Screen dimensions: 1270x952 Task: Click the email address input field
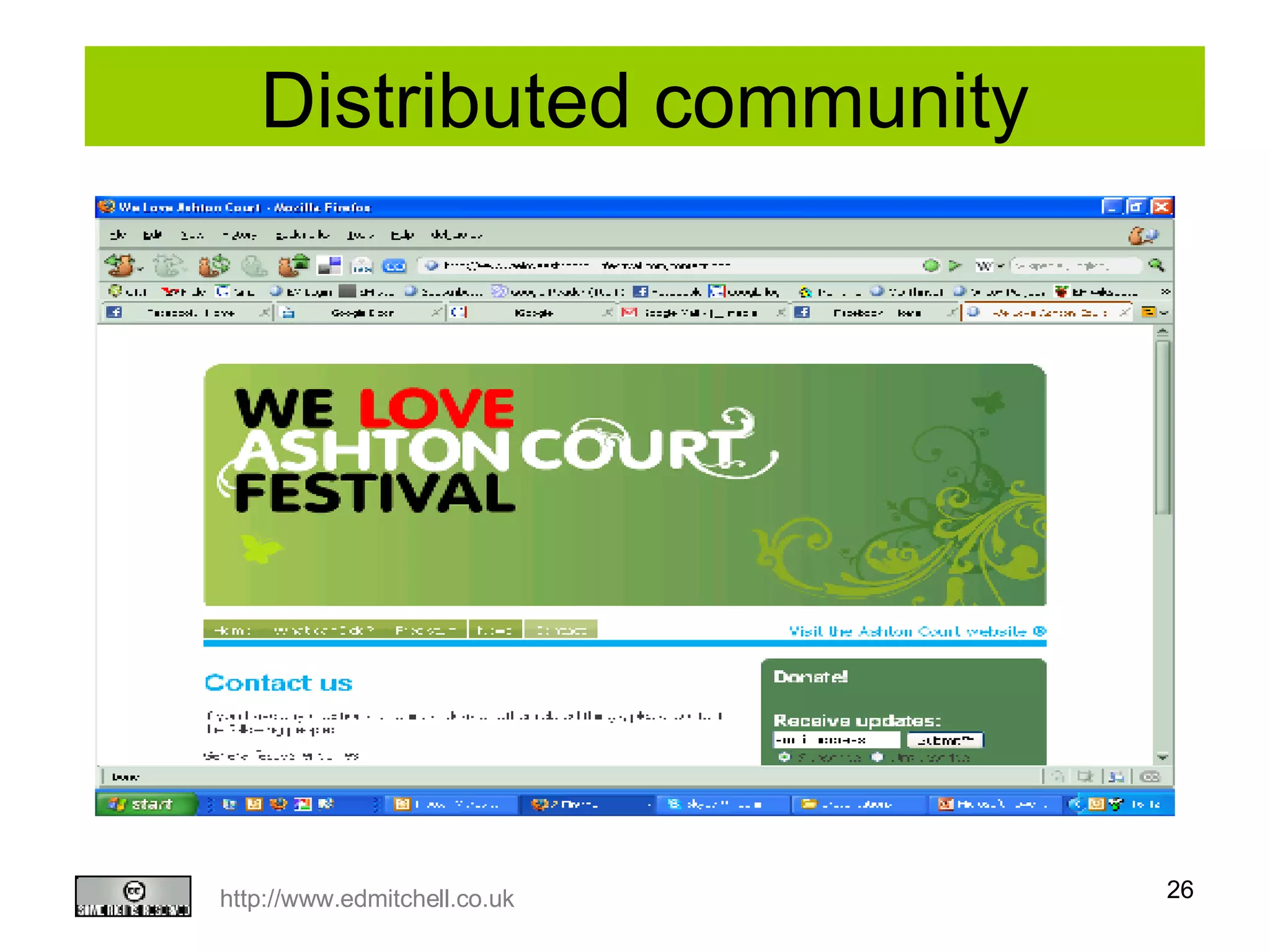[x=836, y=739]
